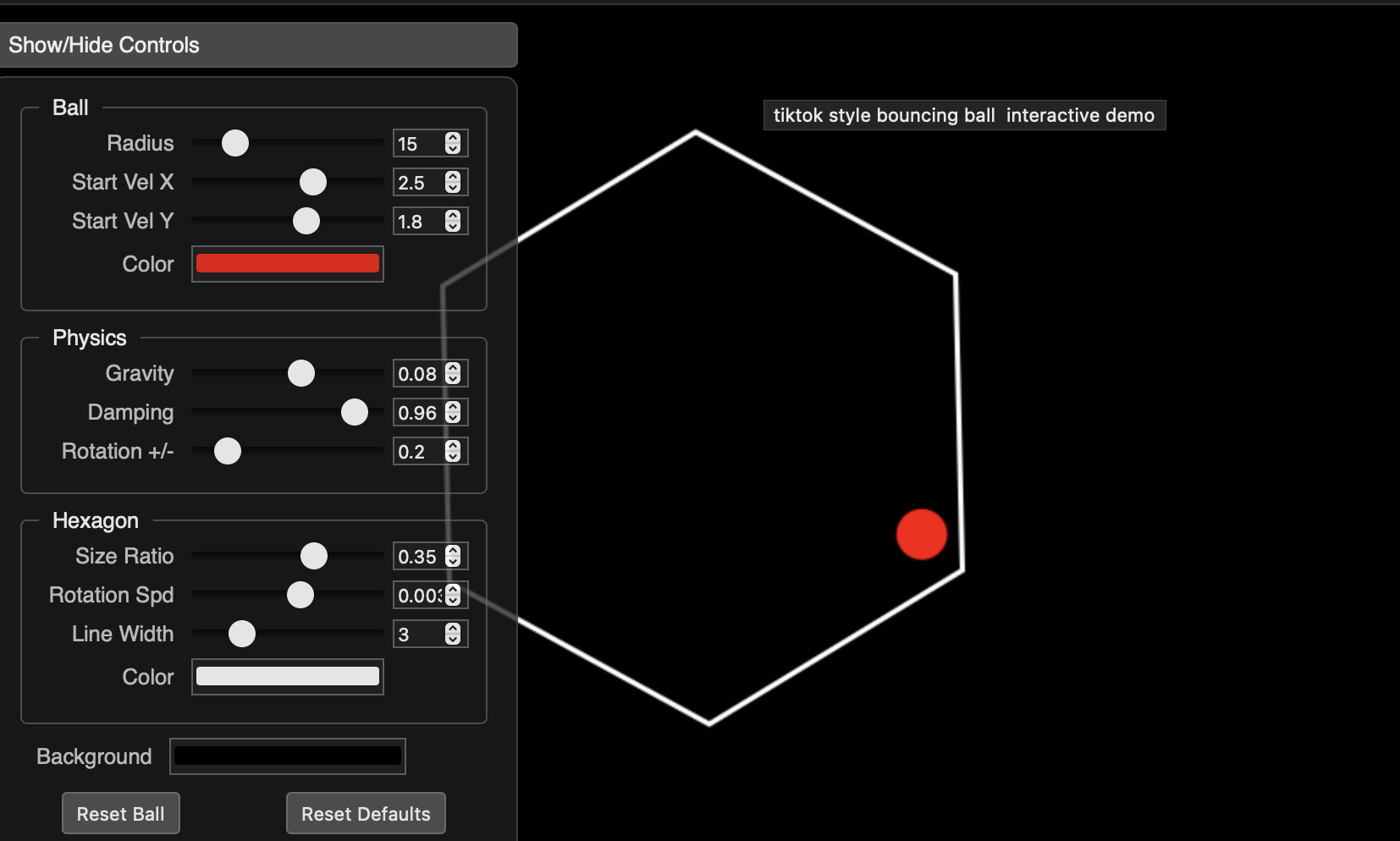Click the Reset Defaults button
1400x841 pixels.
[x=366, y=813]
